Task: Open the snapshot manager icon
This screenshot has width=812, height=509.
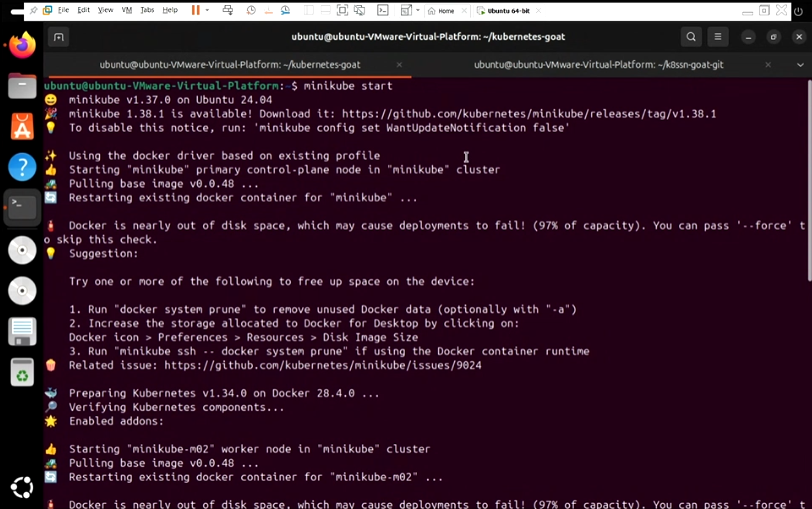Action: [x=285, y=10]
